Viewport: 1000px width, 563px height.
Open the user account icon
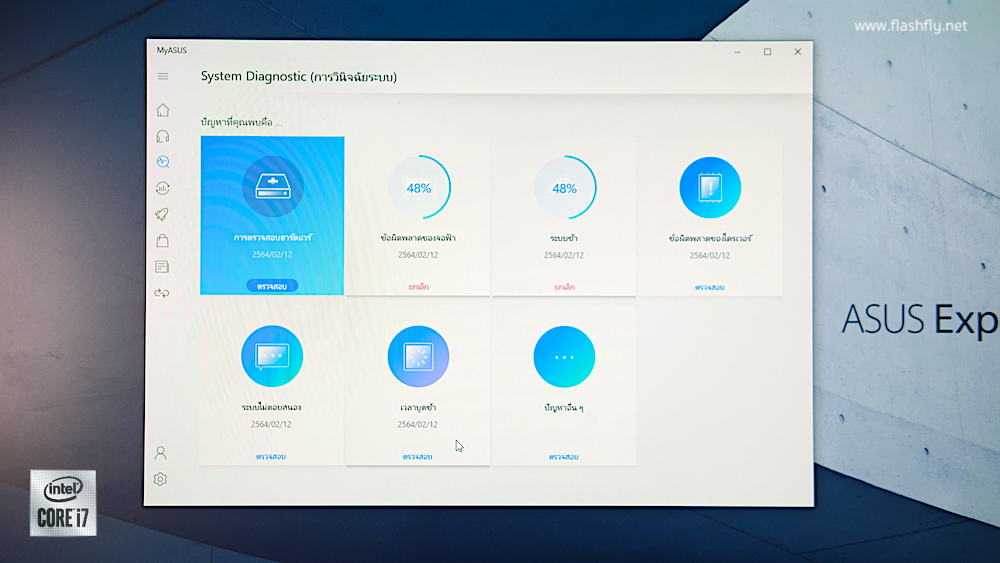(160, 453)
